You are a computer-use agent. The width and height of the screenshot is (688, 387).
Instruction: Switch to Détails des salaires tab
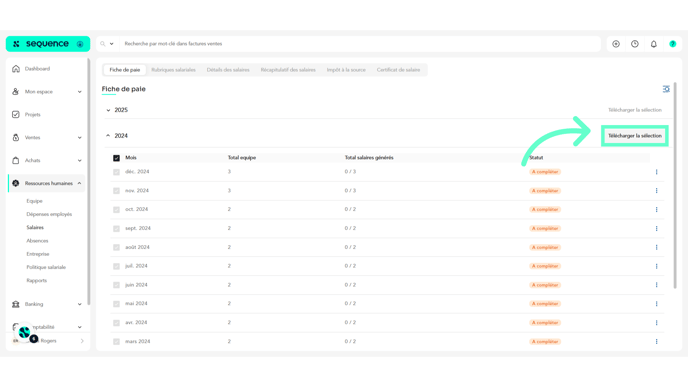point(228,70)
